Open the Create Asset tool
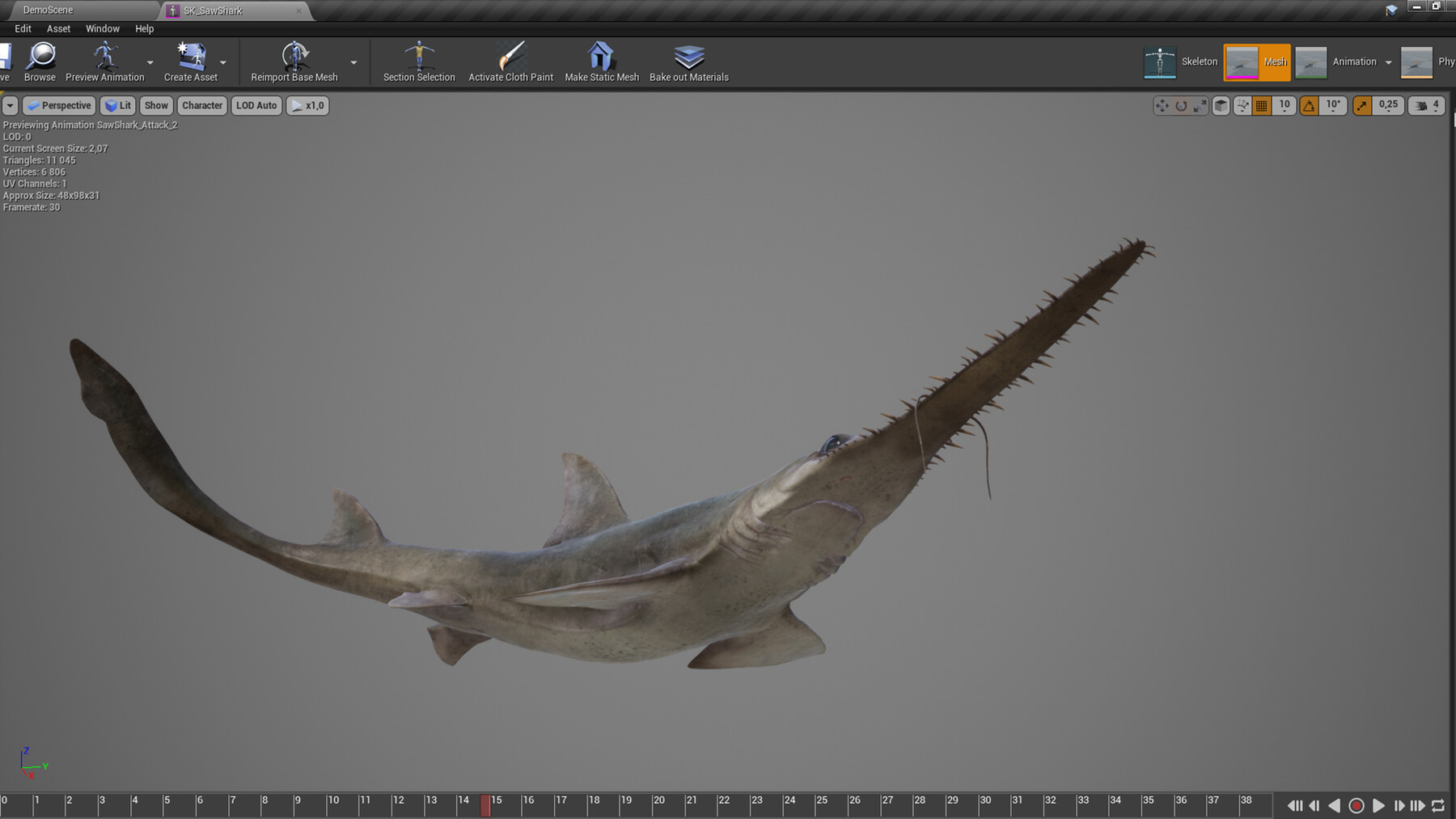This screenshot has width=1456, height=819. (x=191, y=61)
